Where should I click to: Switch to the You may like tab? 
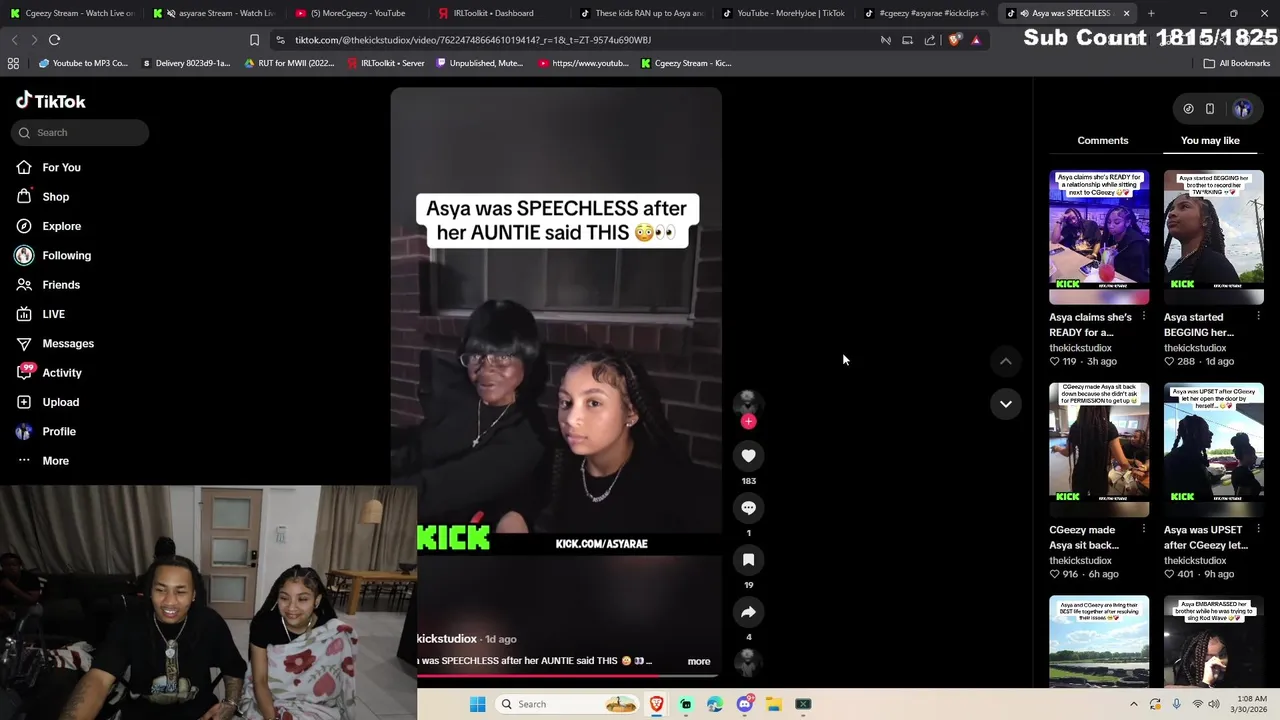pyautogui.click(x=1210, y=140)
